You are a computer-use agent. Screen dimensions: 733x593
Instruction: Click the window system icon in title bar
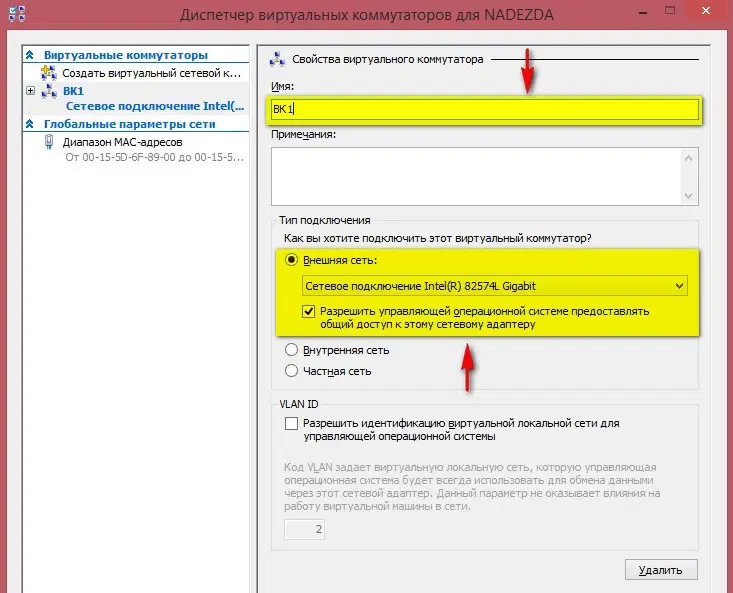17,14
